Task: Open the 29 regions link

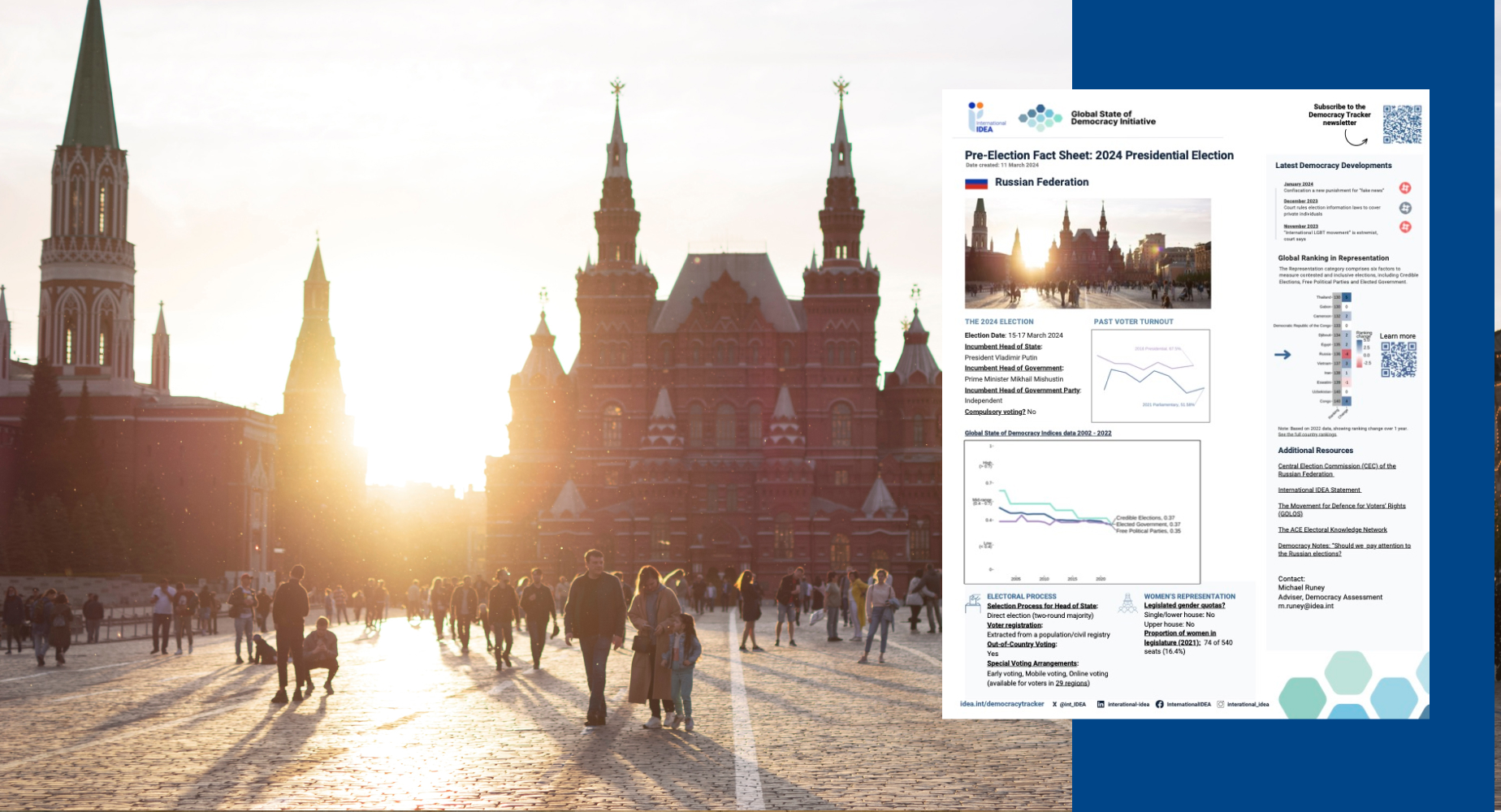Action: [1071, 685]
